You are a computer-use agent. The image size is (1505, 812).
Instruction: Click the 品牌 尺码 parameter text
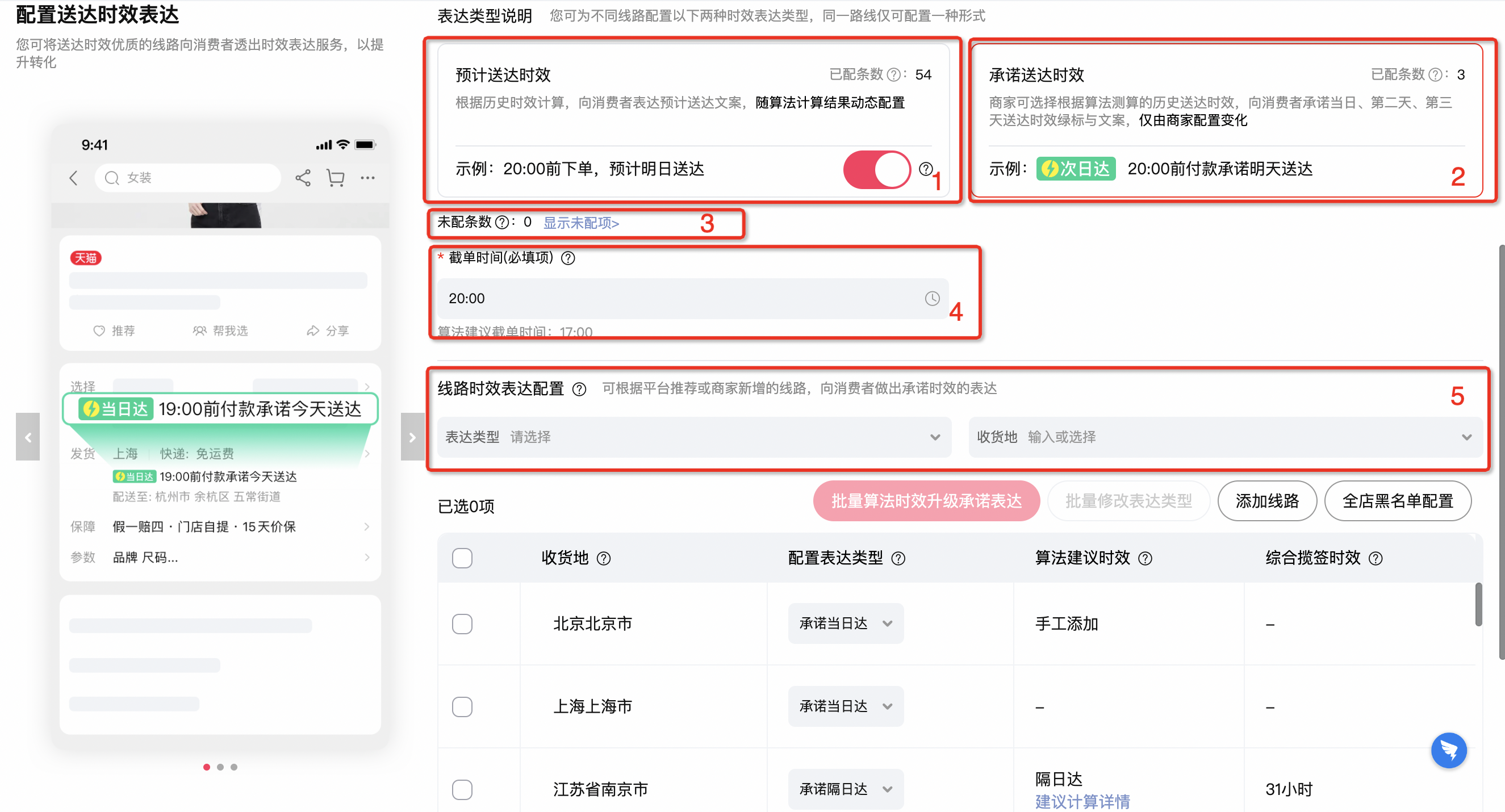click(x=145, y=557)
